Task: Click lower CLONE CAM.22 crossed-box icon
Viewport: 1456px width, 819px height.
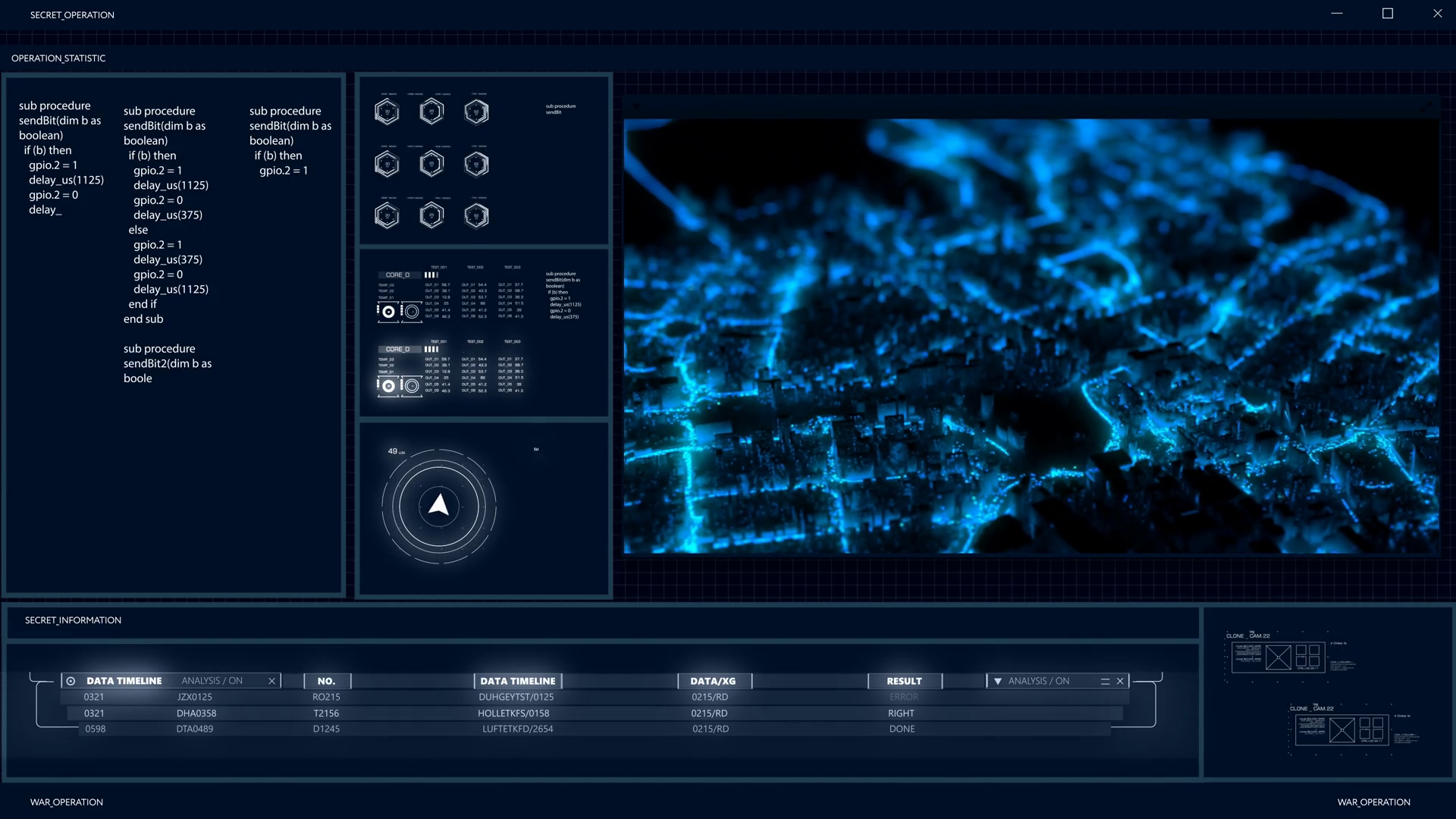Action: coord(1341,730)
